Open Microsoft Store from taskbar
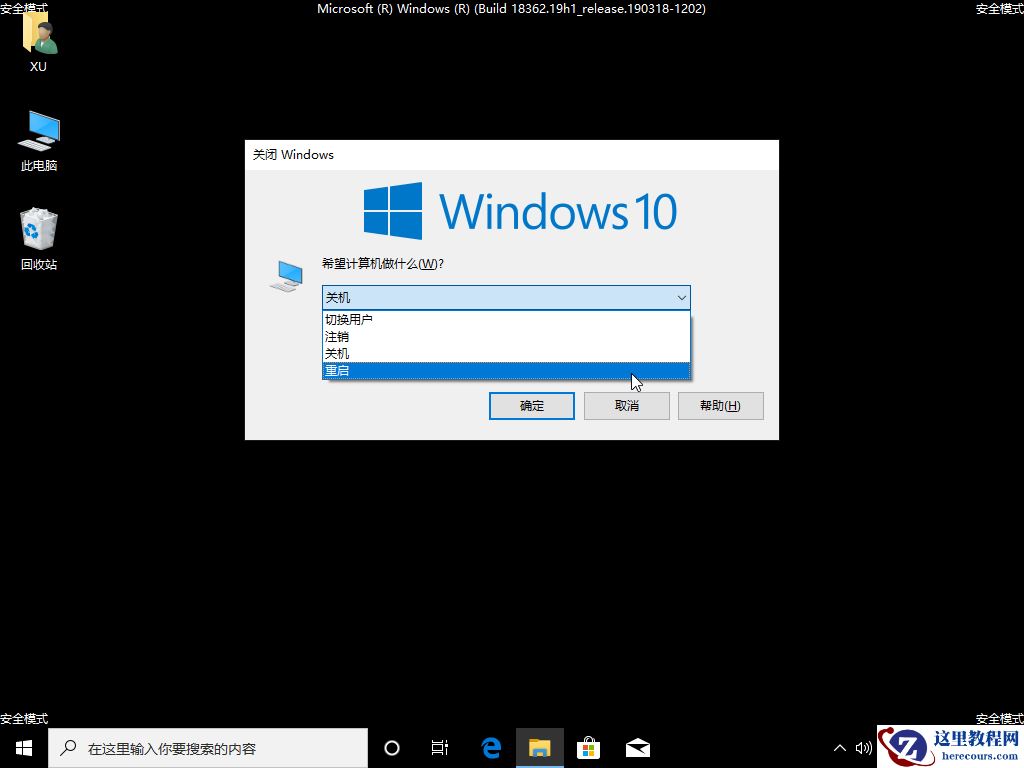The image size is (1024, 768). click(x=588, y=748)
